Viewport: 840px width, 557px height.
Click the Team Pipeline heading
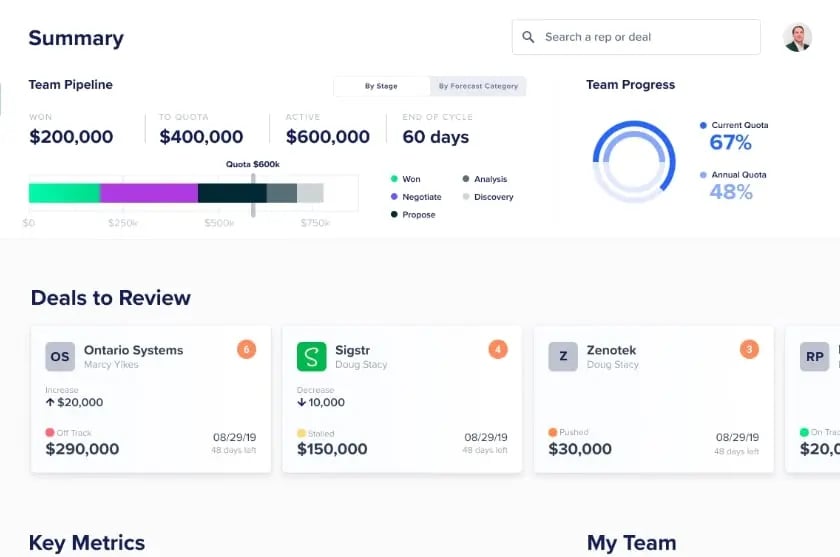pyautogui.click(x=71, y=85)
